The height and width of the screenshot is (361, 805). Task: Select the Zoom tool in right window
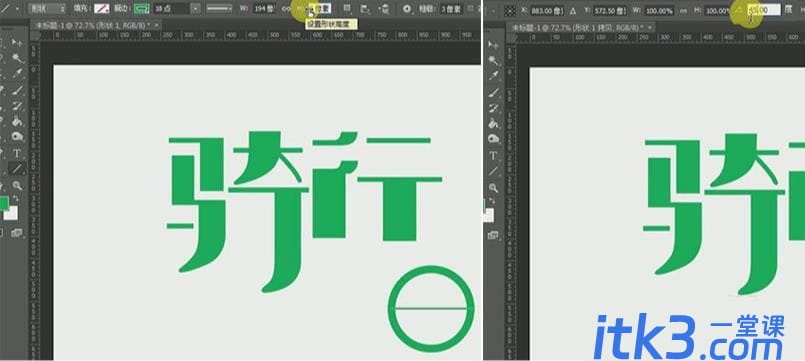(x=494, y=187)
